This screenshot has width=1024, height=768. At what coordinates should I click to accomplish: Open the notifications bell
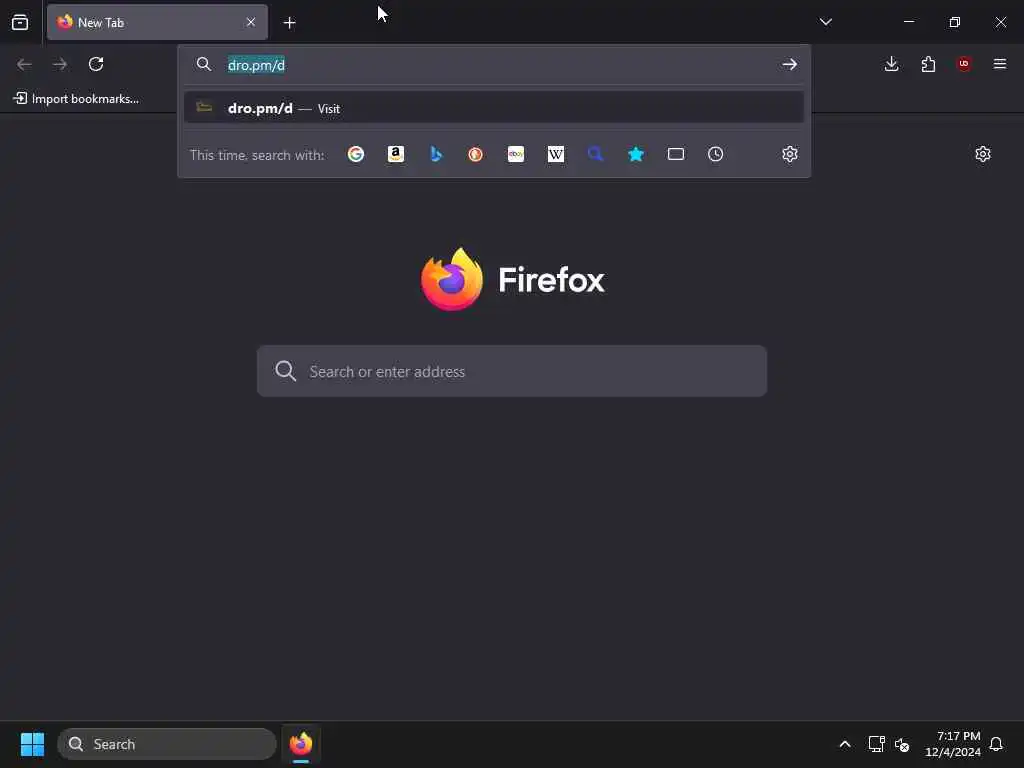996,744
